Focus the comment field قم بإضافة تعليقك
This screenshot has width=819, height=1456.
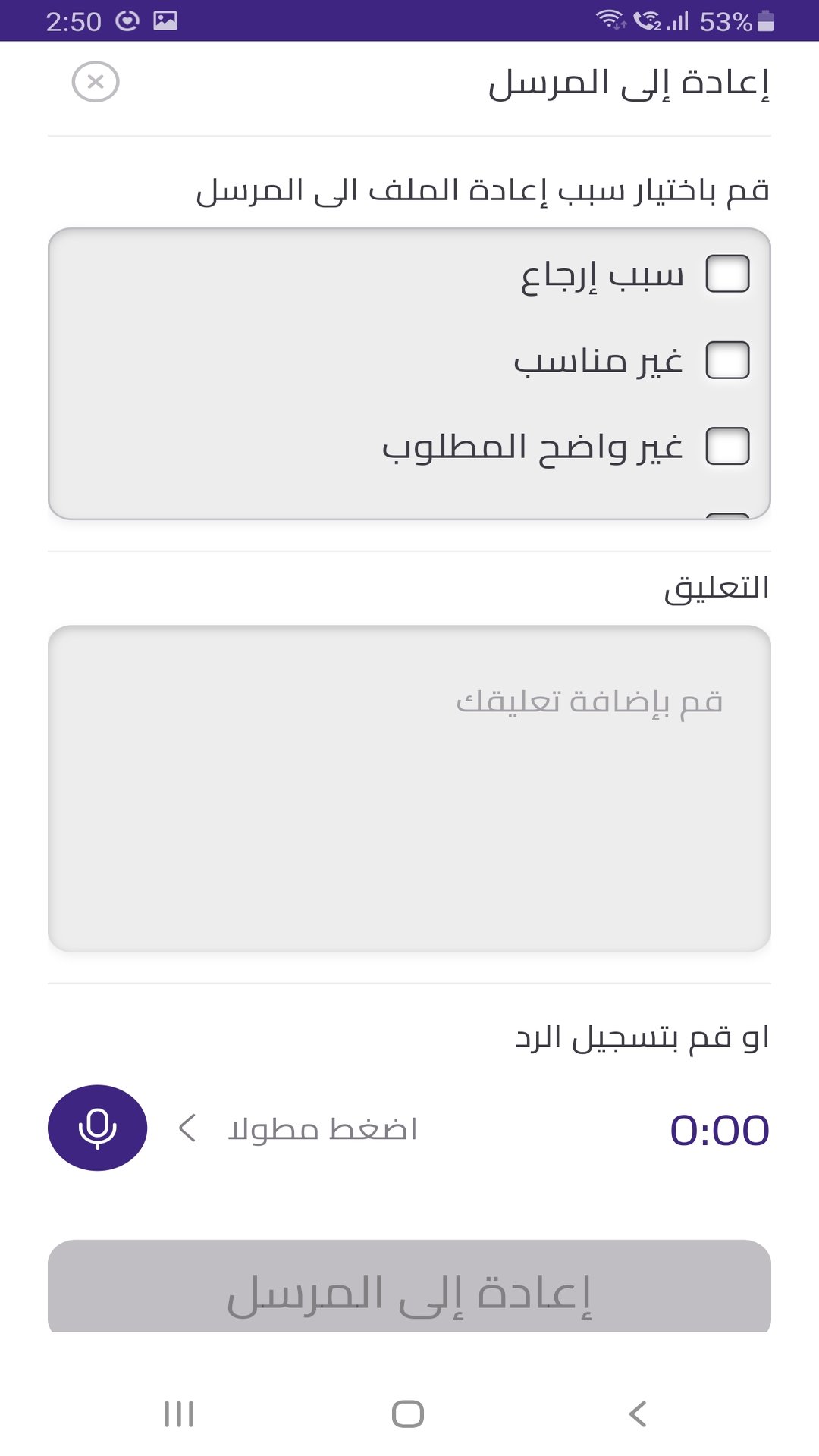coord(409,789)
